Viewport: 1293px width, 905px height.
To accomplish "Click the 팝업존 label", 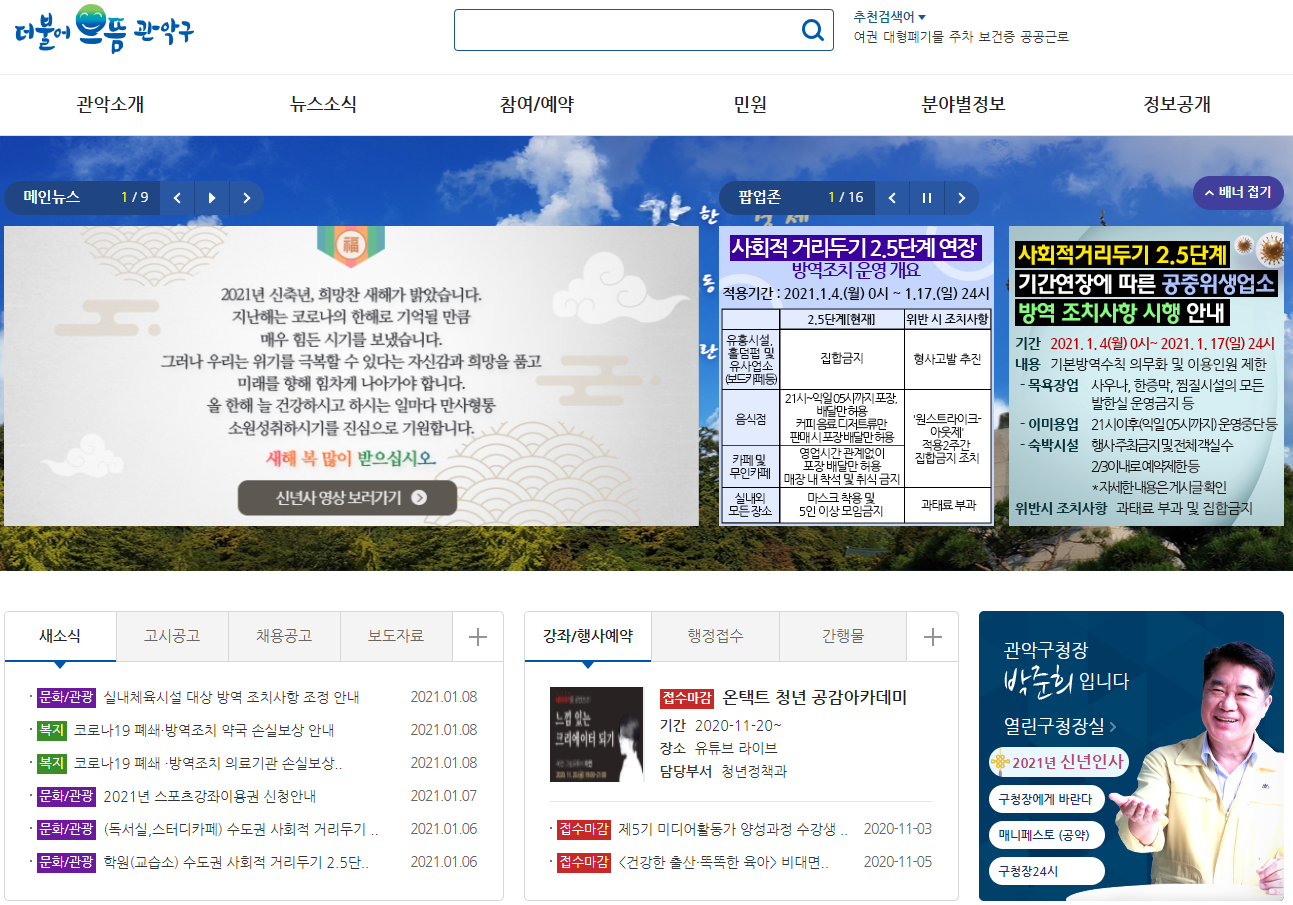I will pos(759,197).
